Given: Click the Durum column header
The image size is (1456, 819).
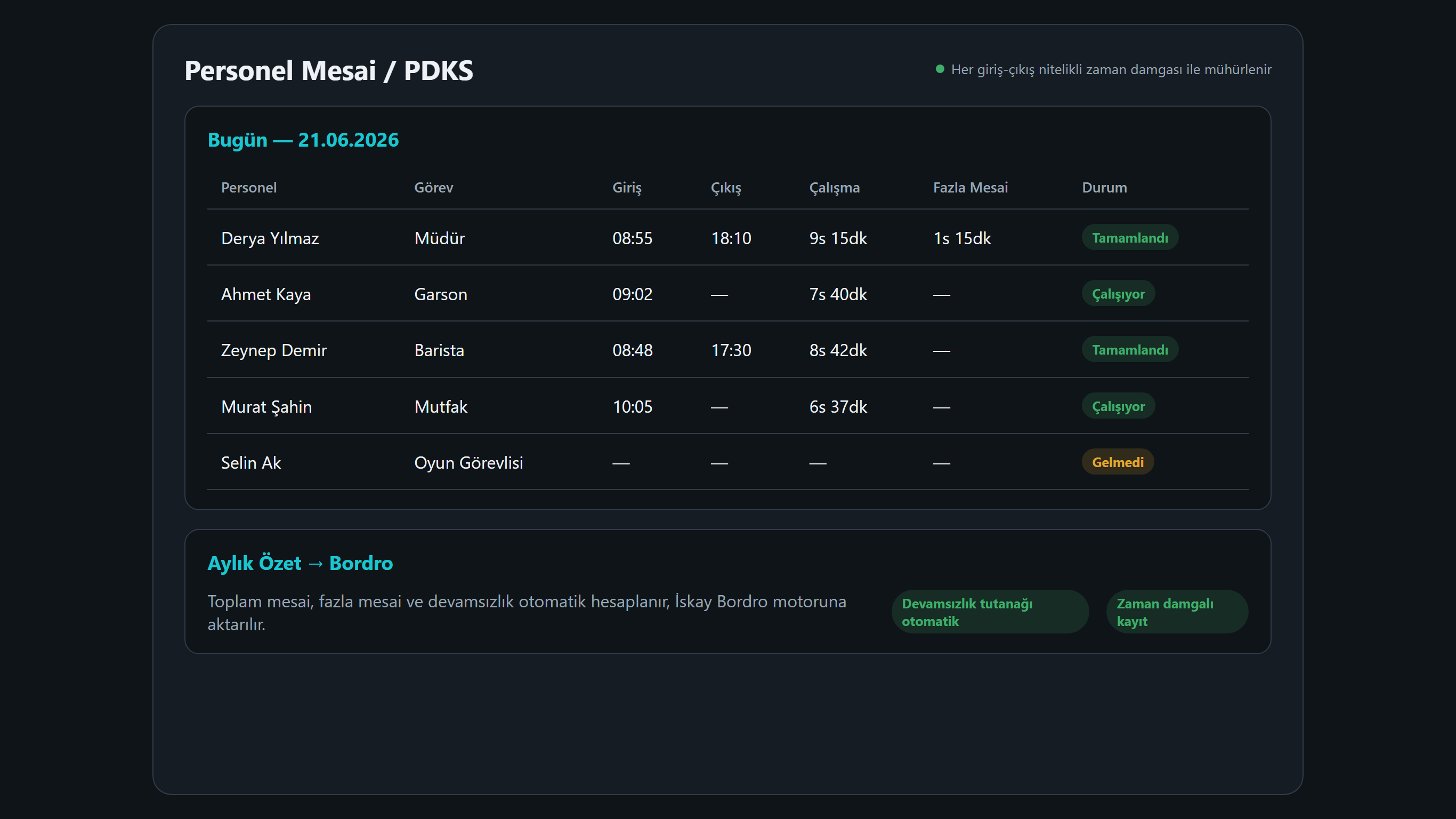Looking at the screenshot, I should [x=1104, y=187].
